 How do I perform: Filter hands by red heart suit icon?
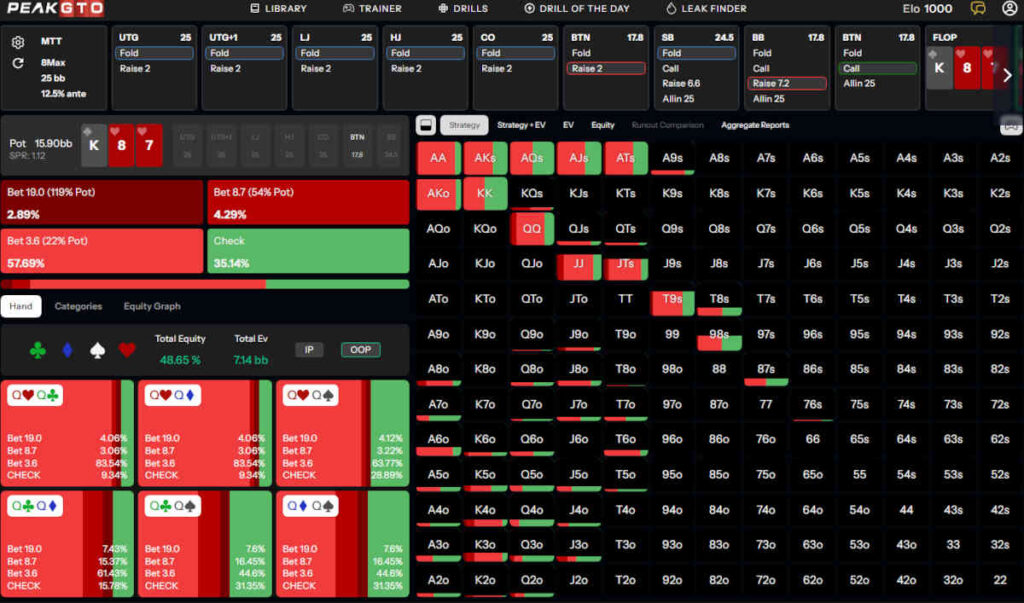point(127,350)
